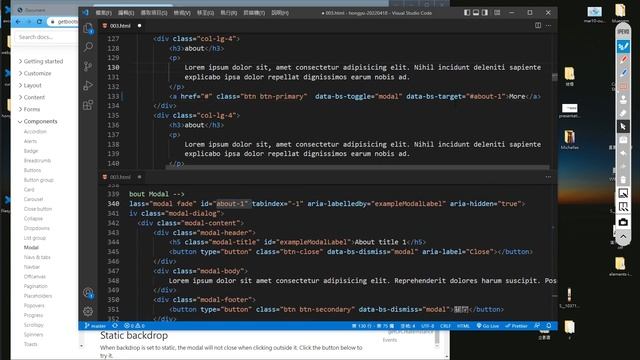The height and width of the screenshot is (360, 640).
Task: Select the pointer arrow tool in annotation toolbar
Action: 623,127
